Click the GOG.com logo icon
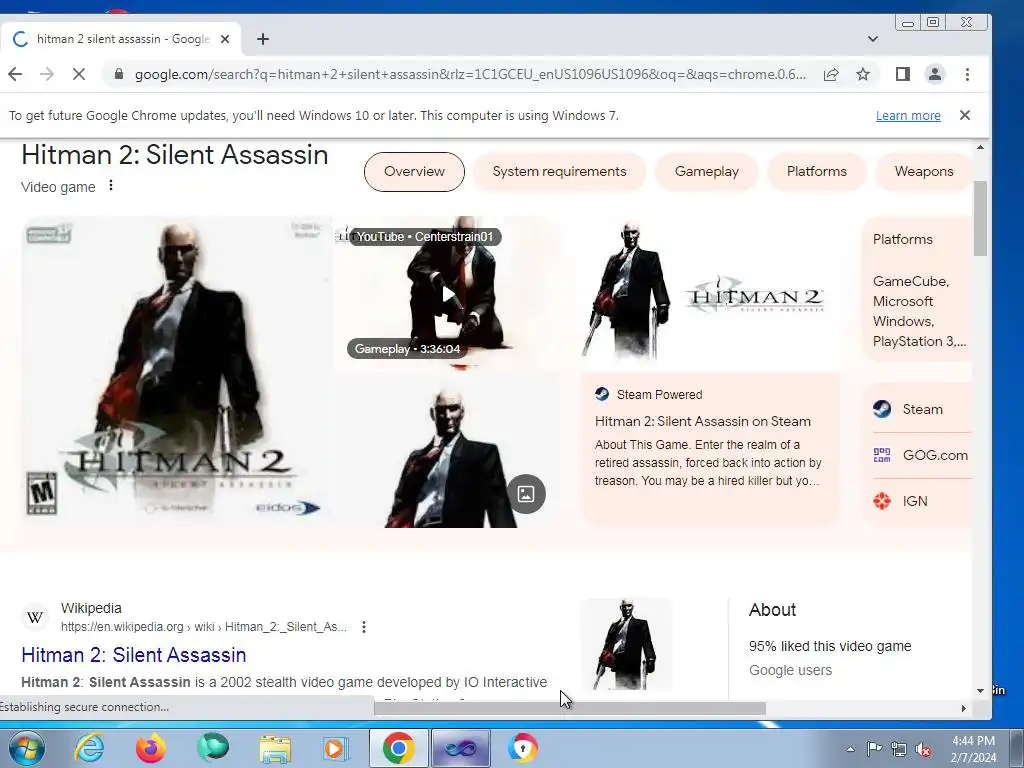Screen dimensions: 1024x768 coord(882,455)
